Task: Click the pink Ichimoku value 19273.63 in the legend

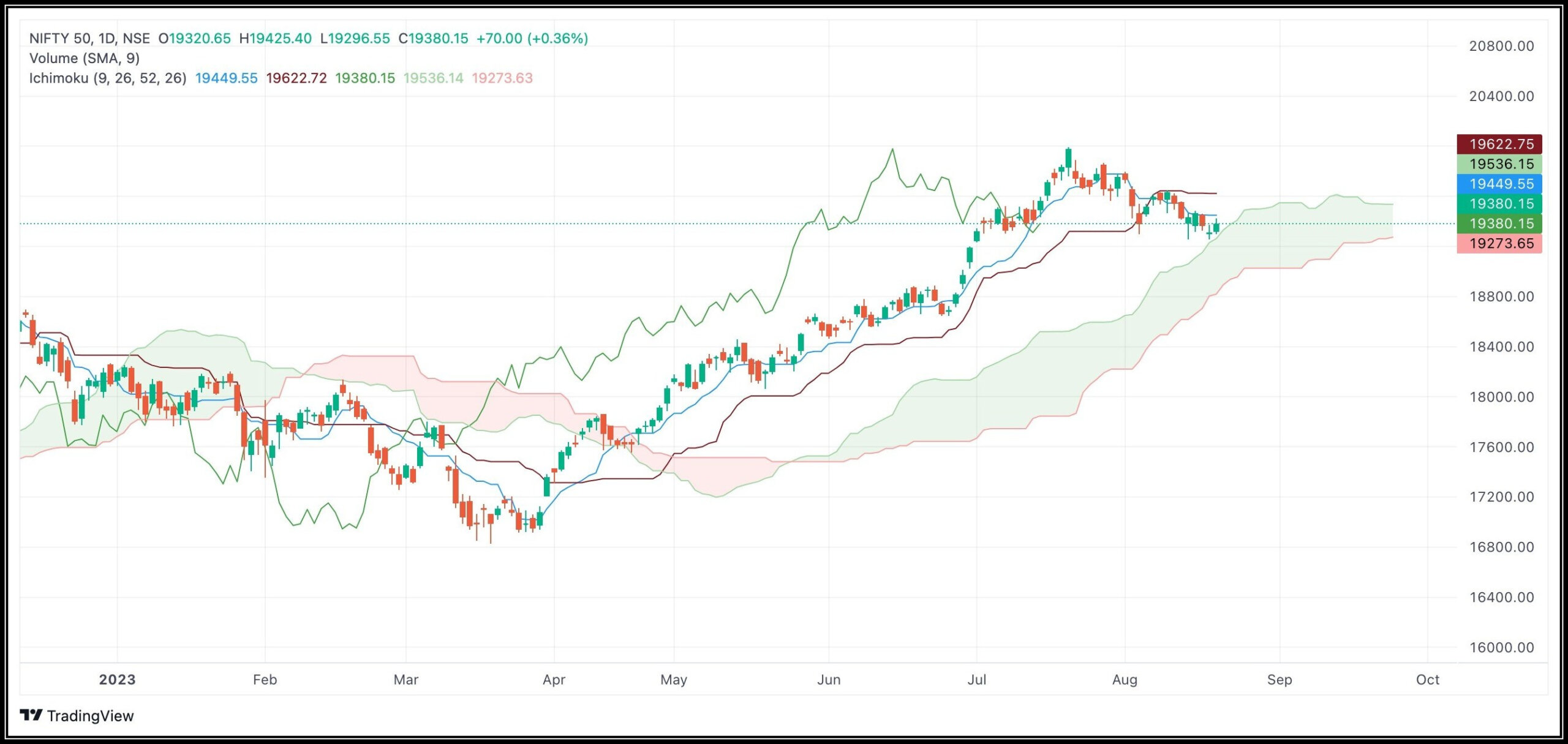Action: [502, 78]
